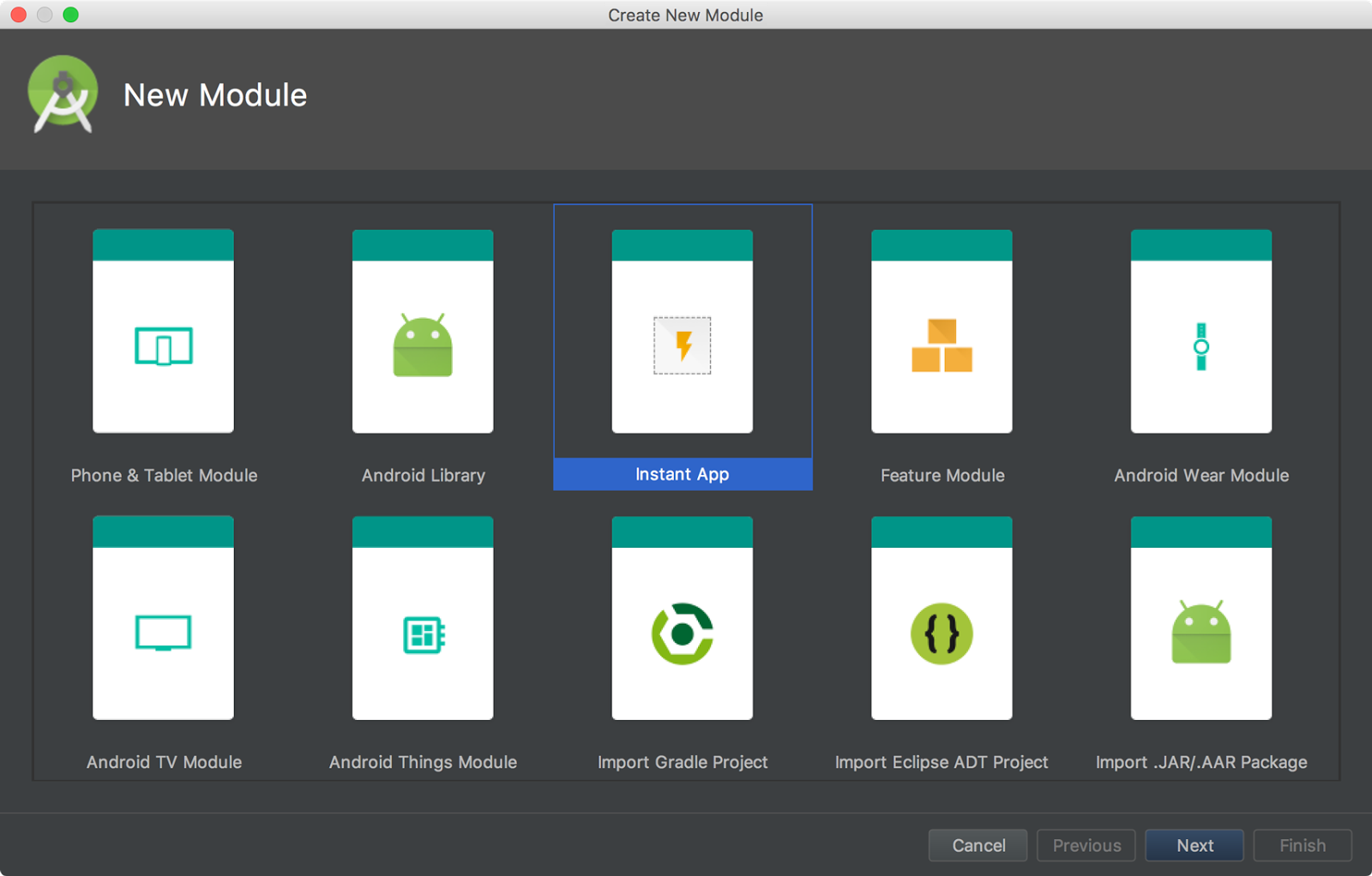1372x876 pixels.
Task: Click the green zoom button in title bar
Action: [72, 15]
